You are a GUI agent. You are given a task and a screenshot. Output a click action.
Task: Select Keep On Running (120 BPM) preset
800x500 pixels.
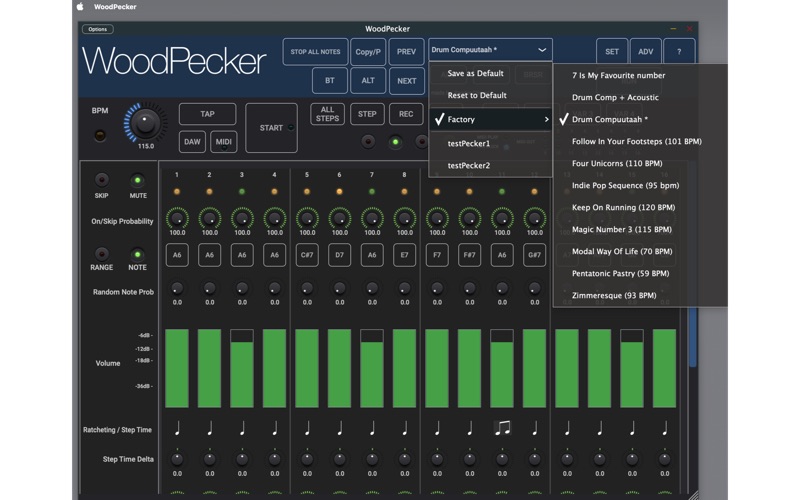click(x=640, y=207)
